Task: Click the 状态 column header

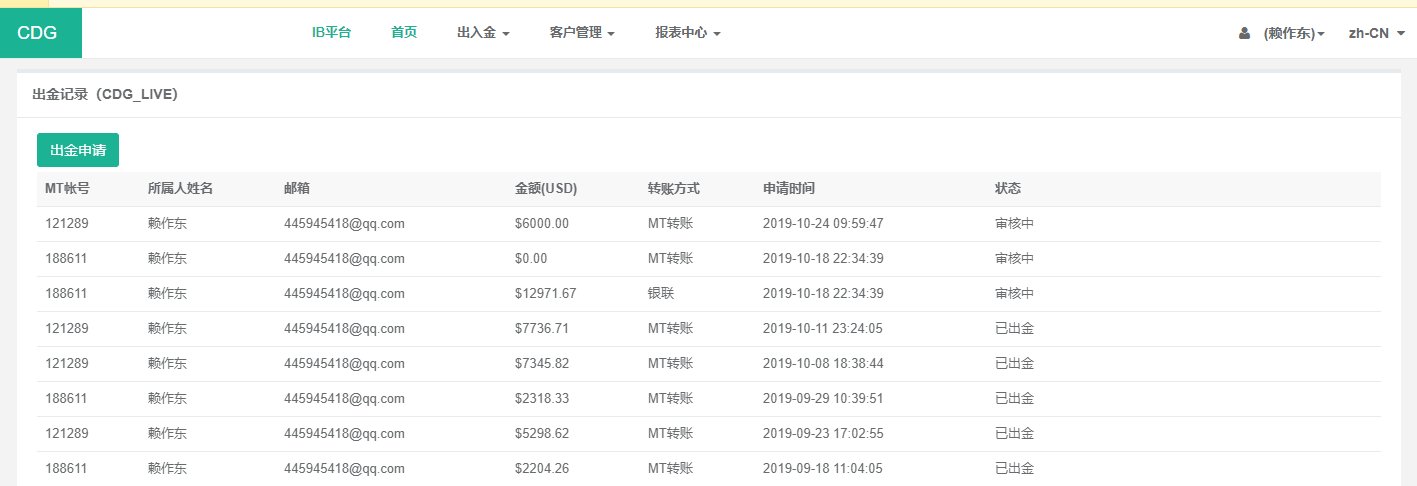Action: pos(1008,188)
